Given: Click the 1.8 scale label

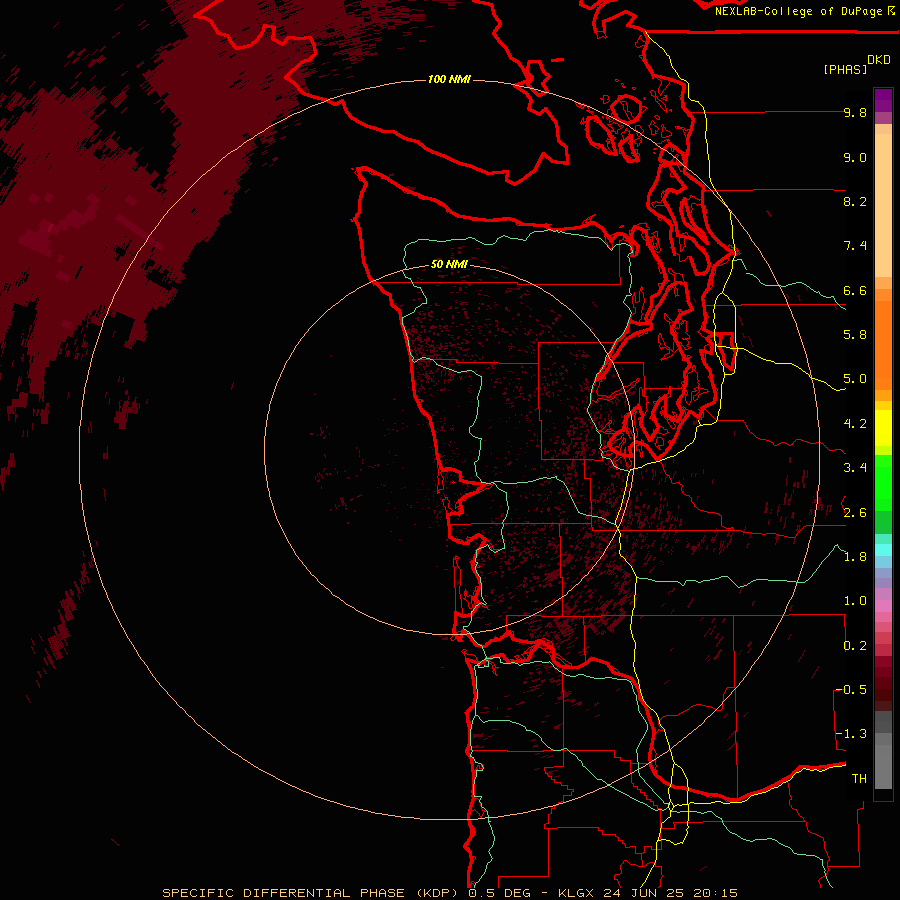Looking at the screenshot, I should tap(855, 557).
